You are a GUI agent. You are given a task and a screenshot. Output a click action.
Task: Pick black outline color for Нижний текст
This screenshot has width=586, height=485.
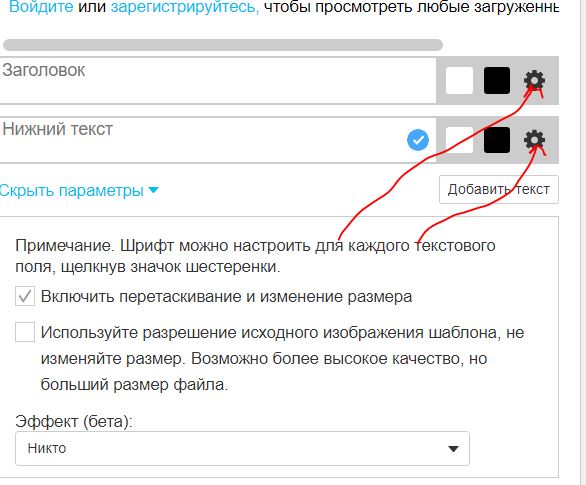[x=497, y=140]
